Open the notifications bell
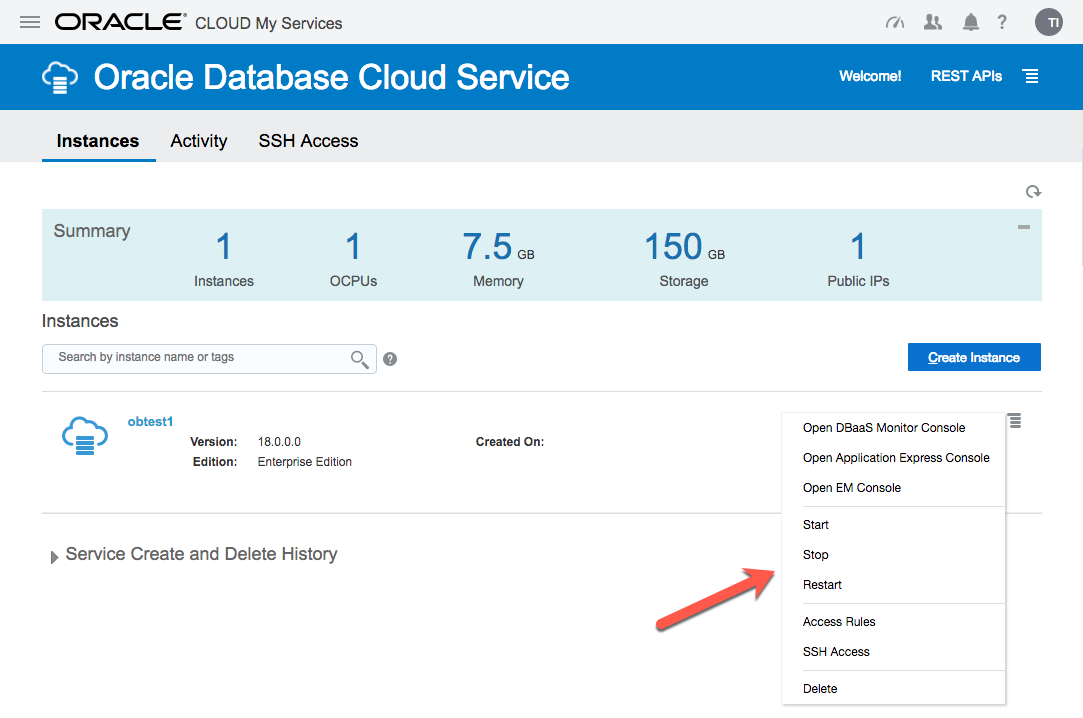The height and width of the screenshot is (718, 1083). click(x=970, y=23)
